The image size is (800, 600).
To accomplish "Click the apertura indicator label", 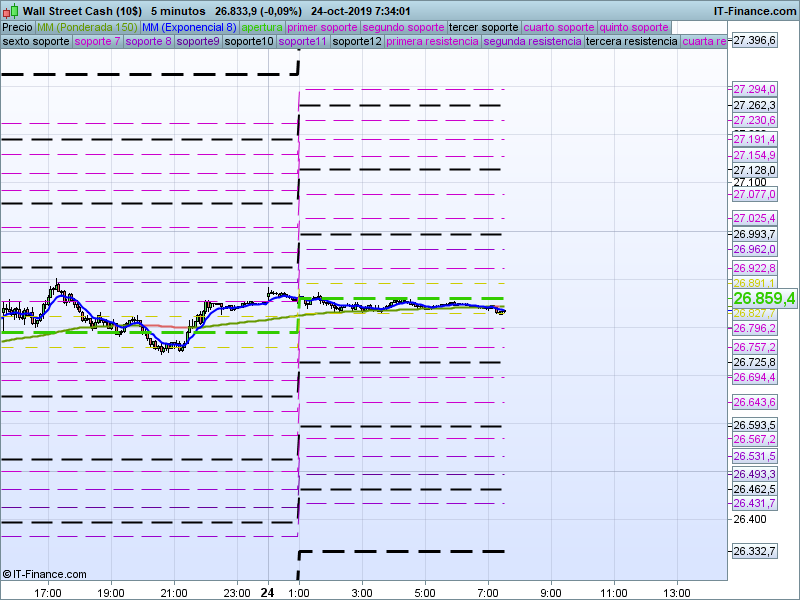I will pyautogui.click(x=262, y=27).
